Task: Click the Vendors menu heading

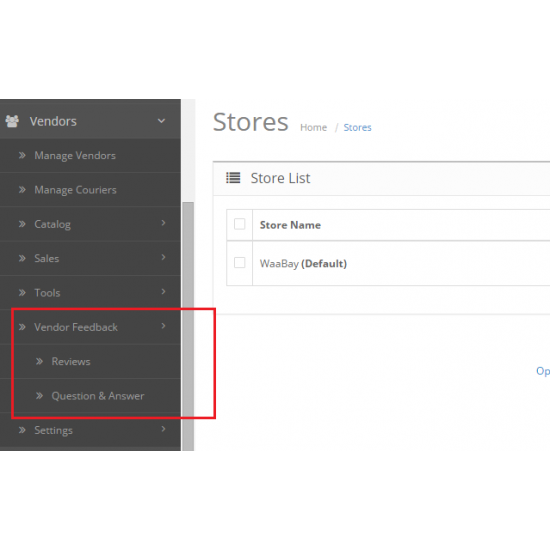Action: [53, 121]
